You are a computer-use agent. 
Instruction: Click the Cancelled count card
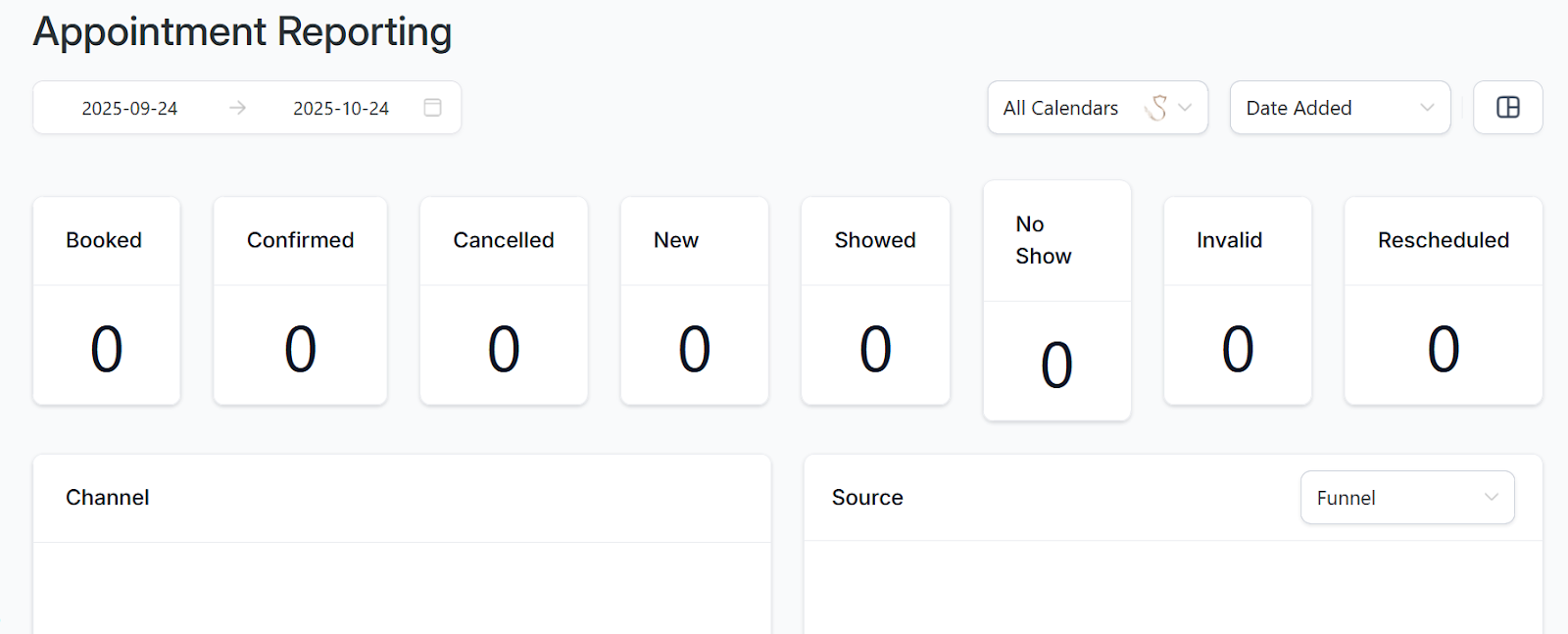(503, 301)
